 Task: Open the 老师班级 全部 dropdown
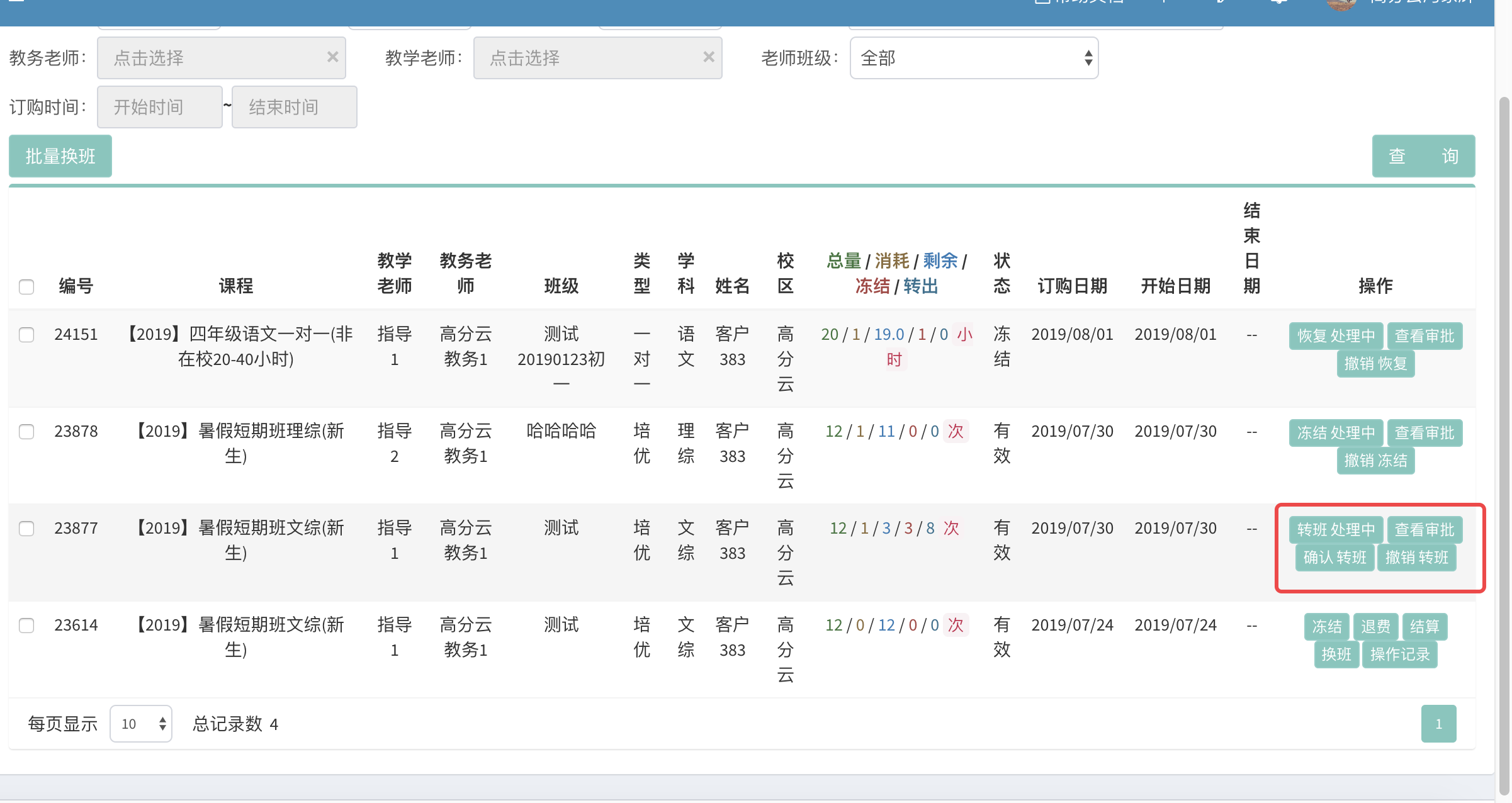(973, 58)
